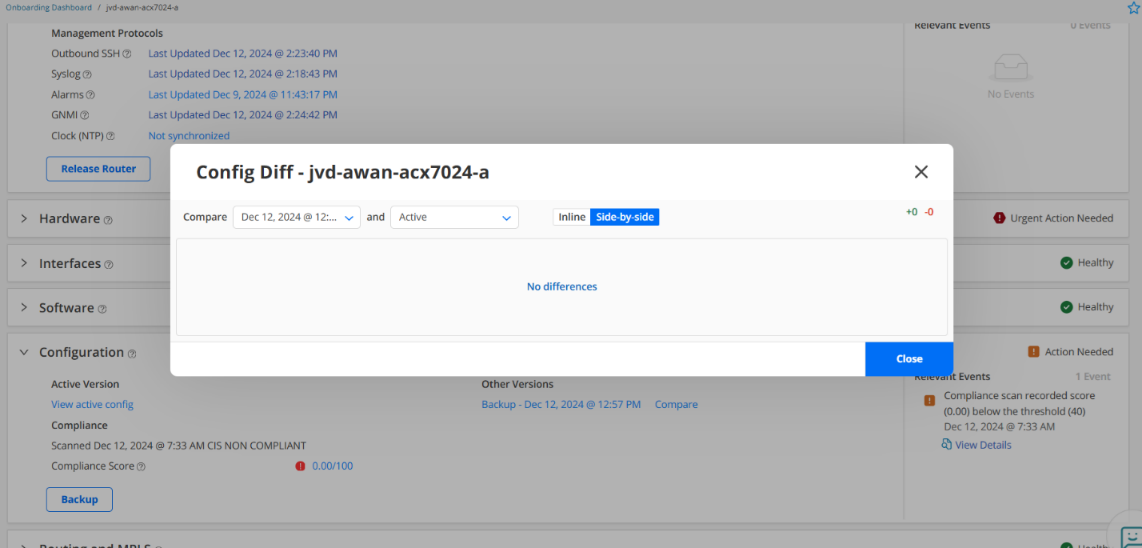Screen dimensions: 1142x548
Task: Switch diff view to Inline
Action: pyautogui.click(x=572, y=217)
